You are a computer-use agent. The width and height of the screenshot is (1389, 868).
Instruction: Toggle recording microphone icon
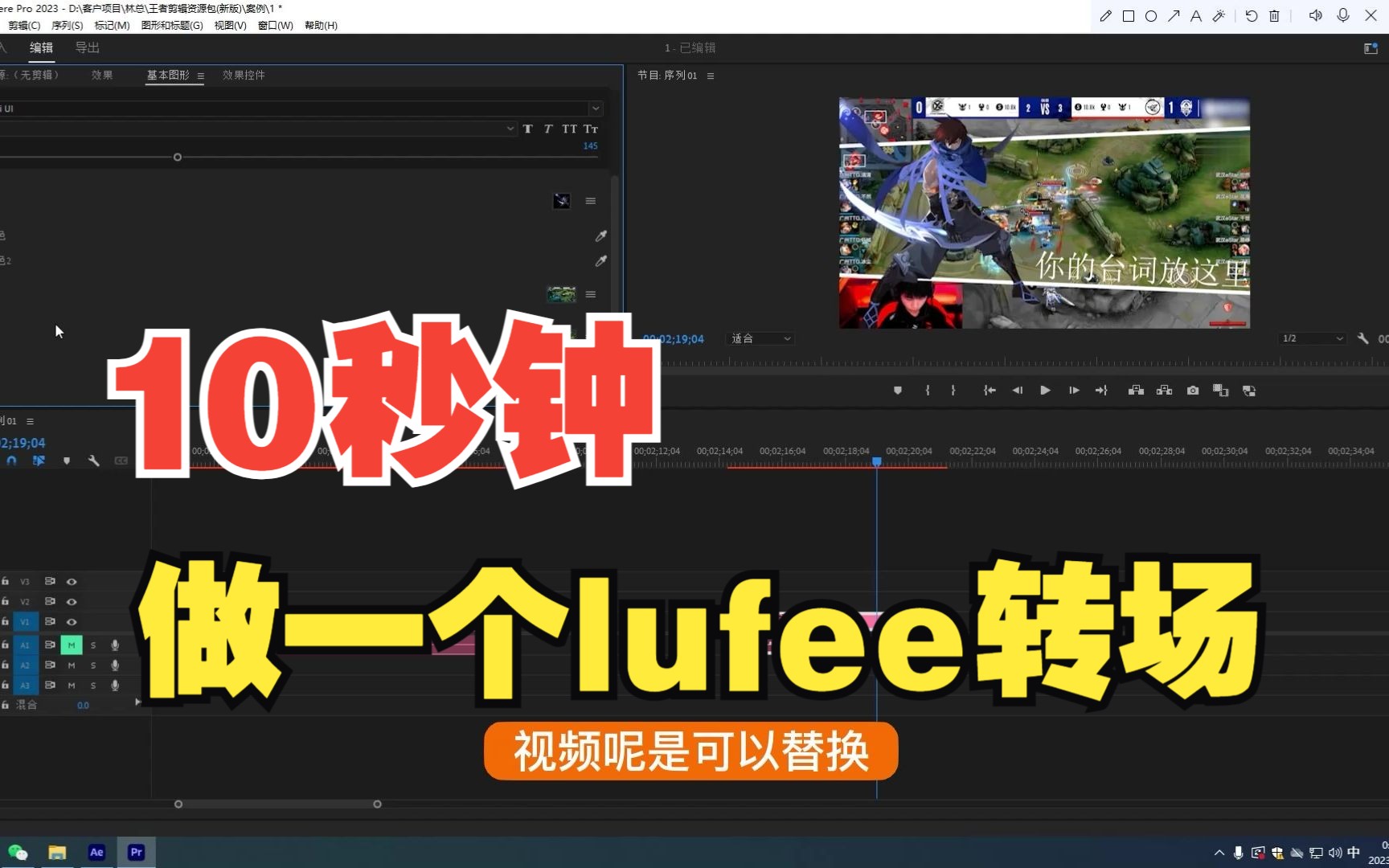(x=1343, y=16)
